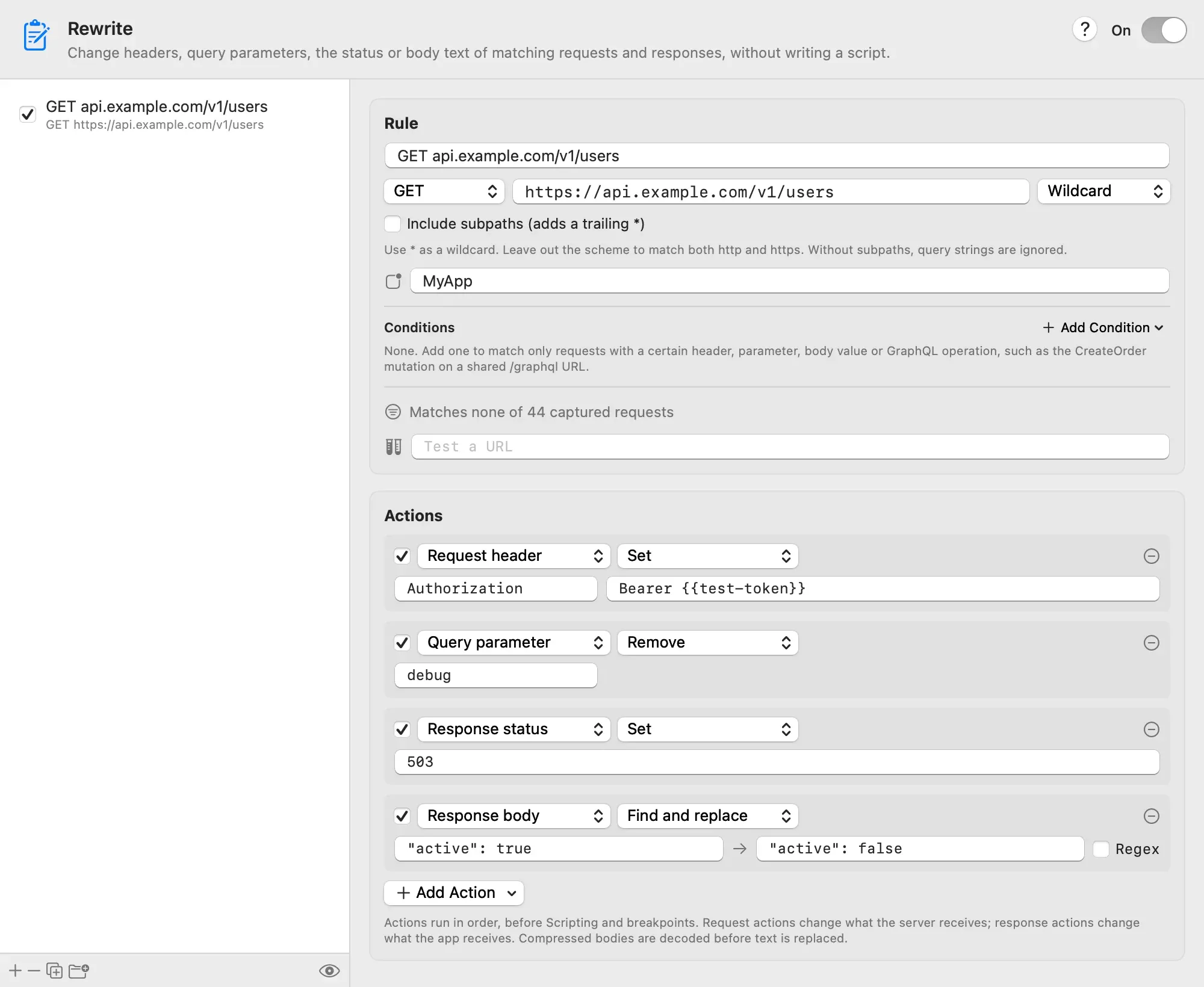1204x987 pixels.
Task: Click the Authorization header name field
Action: click(x=496, y=589)
